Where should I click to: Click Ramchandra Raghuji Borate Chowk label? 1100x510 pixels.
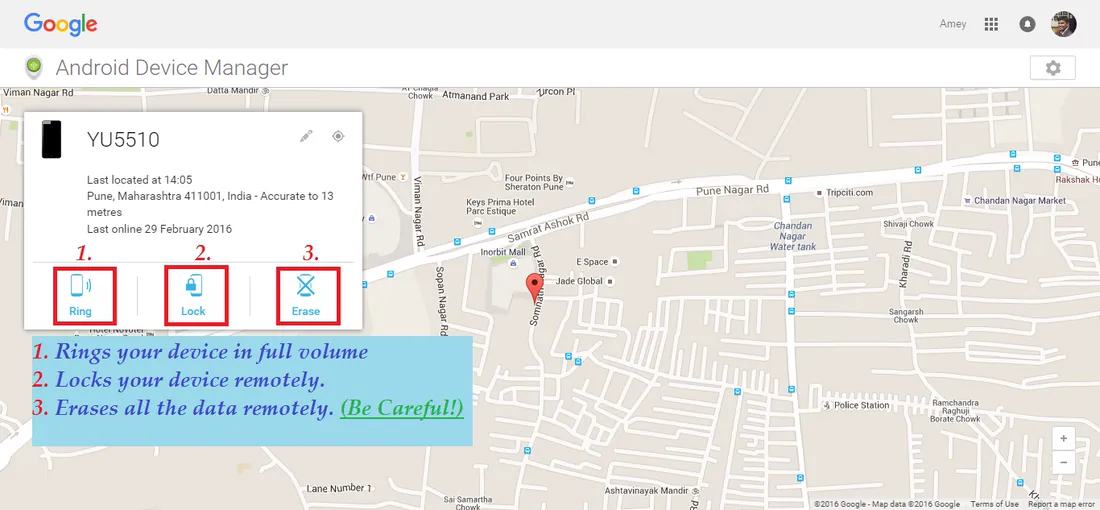tap(955, 411)
